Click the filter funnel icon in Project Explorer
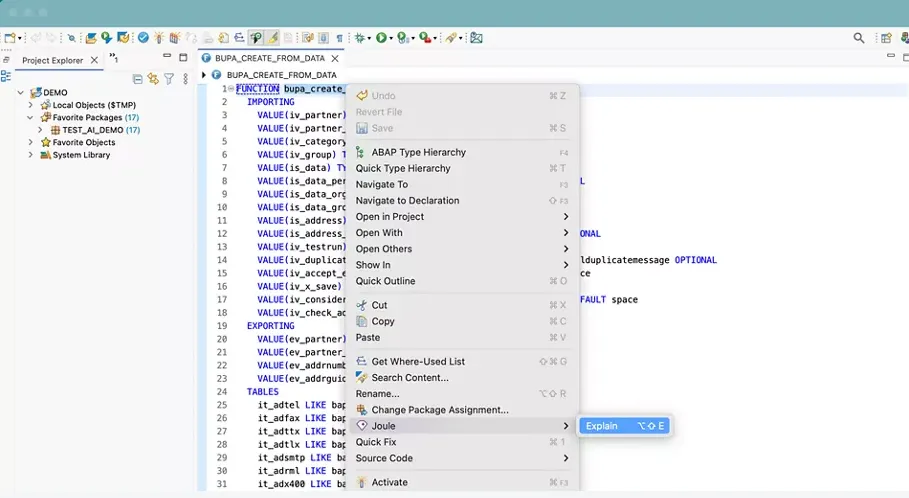This screenshot has height=498, width=909. [169, 78]
